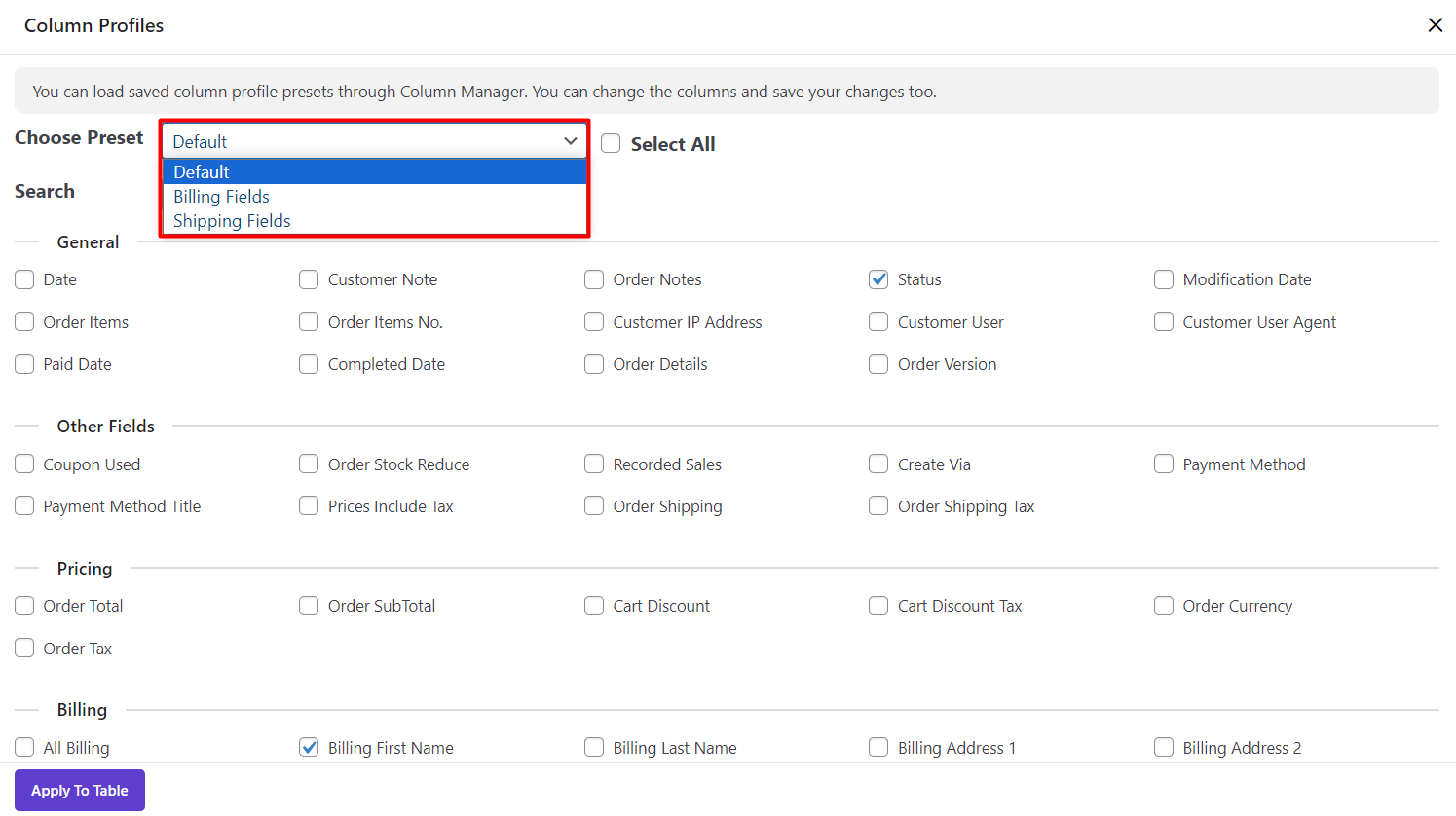Uncheck Billing First Name checkbox

click(309, 748)
